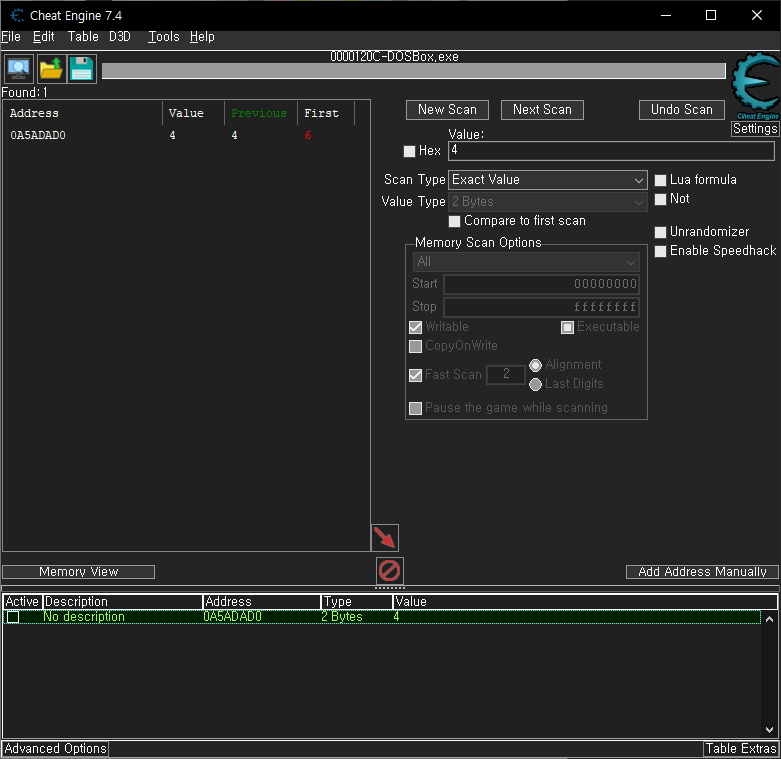Image resolution: width=781 pixels, height=759 pixels.
Task: Click the New Scan button
Action: [x=447, y=110]
